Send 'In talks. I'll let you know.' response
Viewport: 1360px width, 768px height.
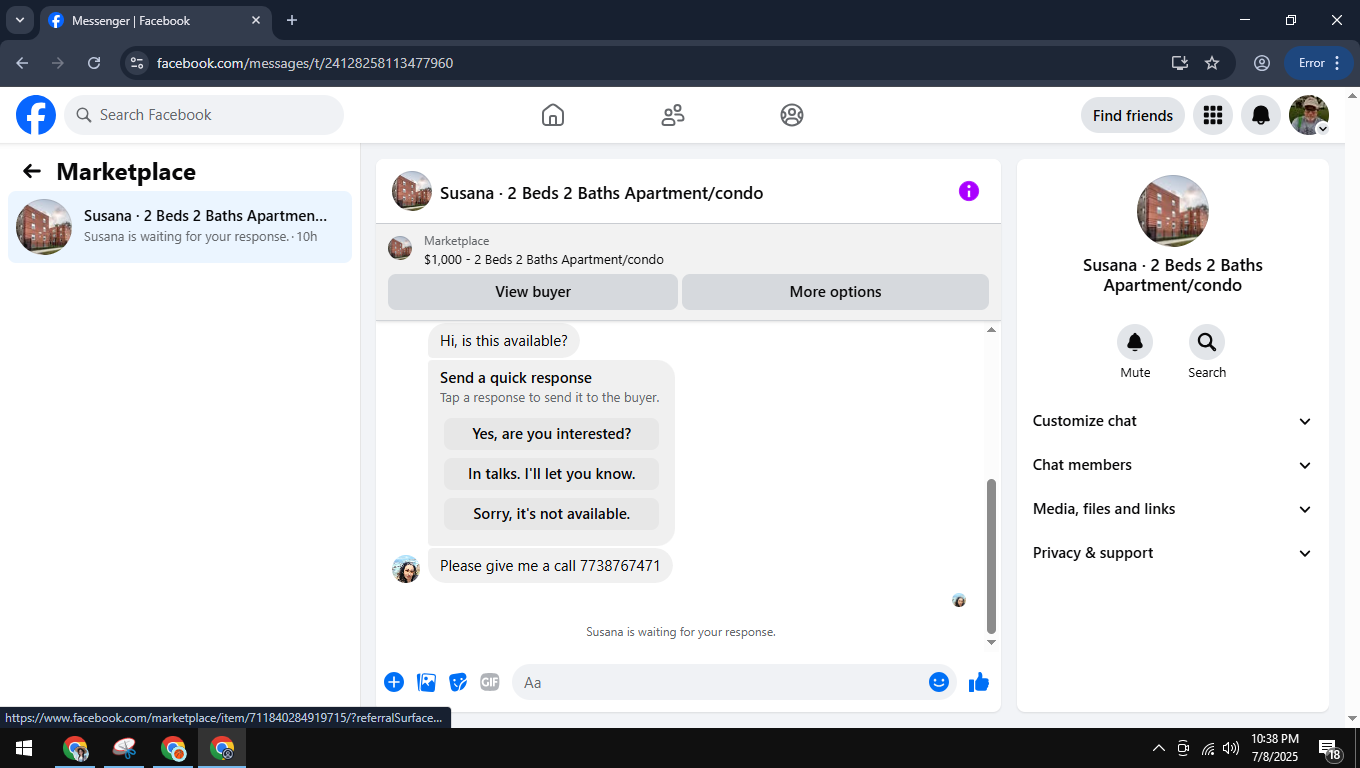(552, 474)
